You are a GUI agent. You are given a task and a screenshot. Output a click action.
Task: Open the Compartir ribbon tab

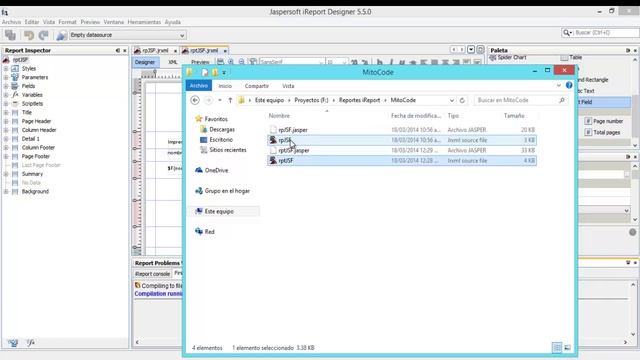pyautogui.click(x=257, y=86)
